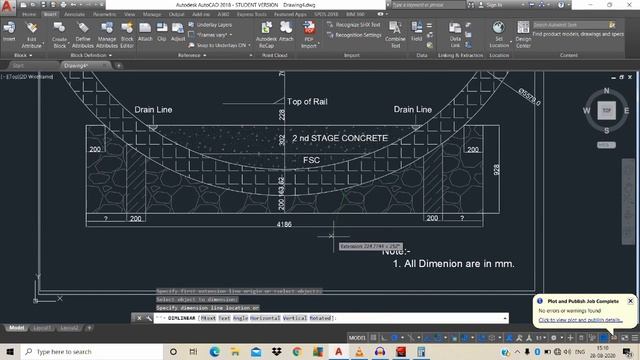Toggle ribbon minimize state button after BIM 360

pyautogui.click(x=380, y=14)
